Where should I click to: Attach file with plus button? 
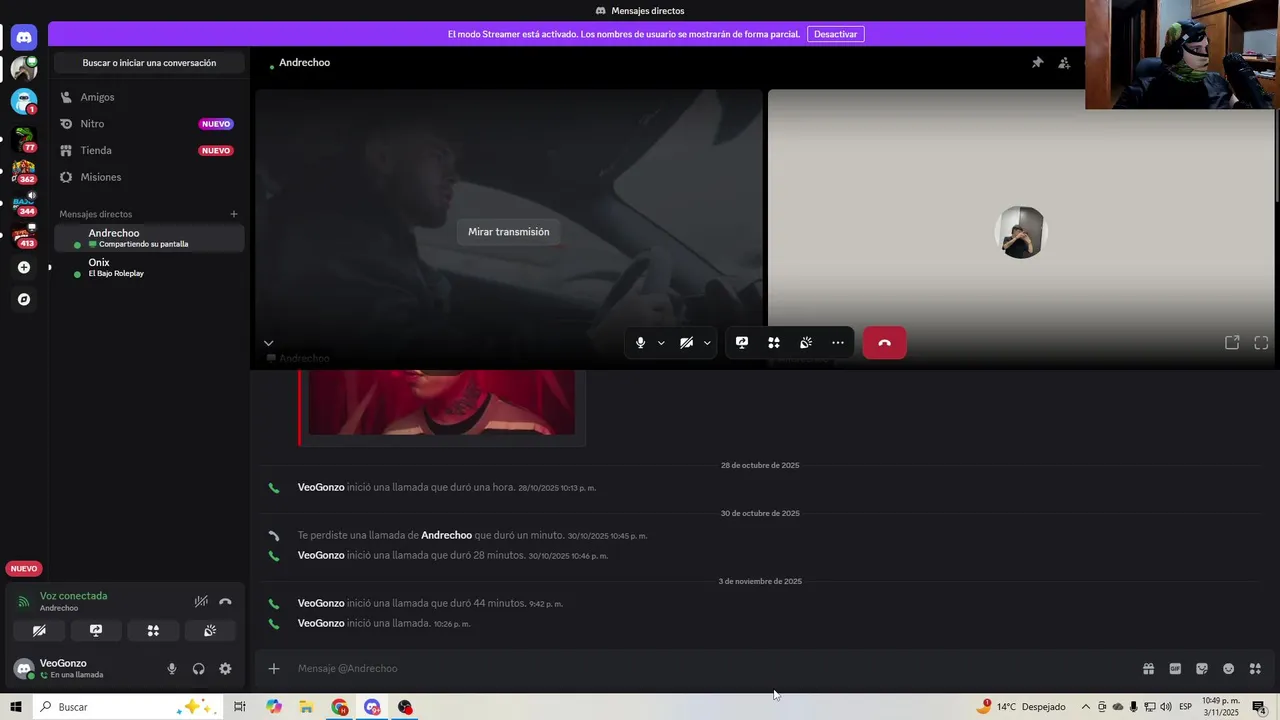coord(274,669)
